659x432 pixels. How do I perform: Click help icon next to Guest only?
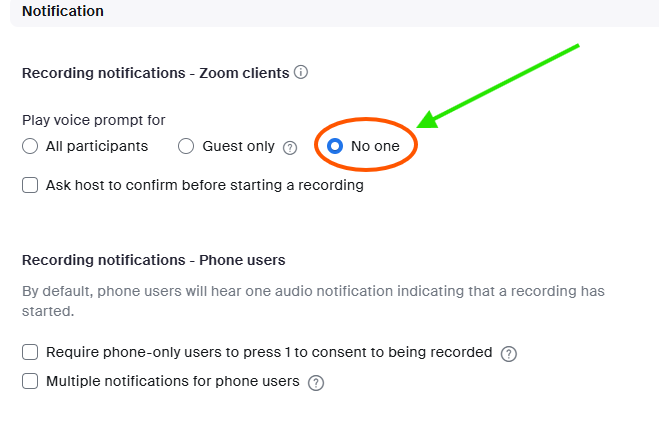[x=290, y=147]
